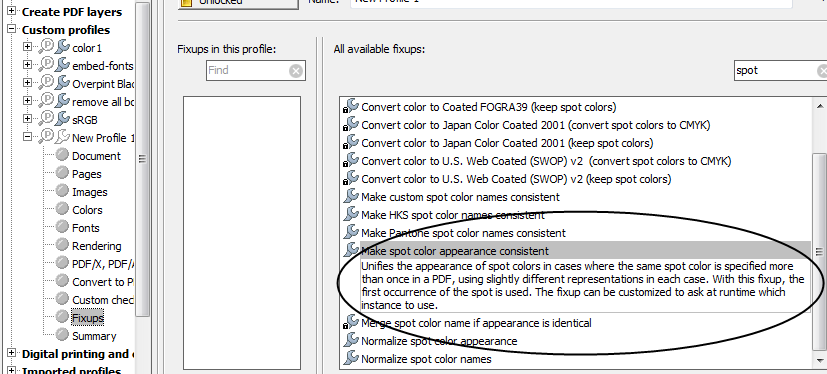The height and width of the screenshot is (374, 827).
Task: Click the embed-fonts magnifier check icon
Action: (46, 65)
